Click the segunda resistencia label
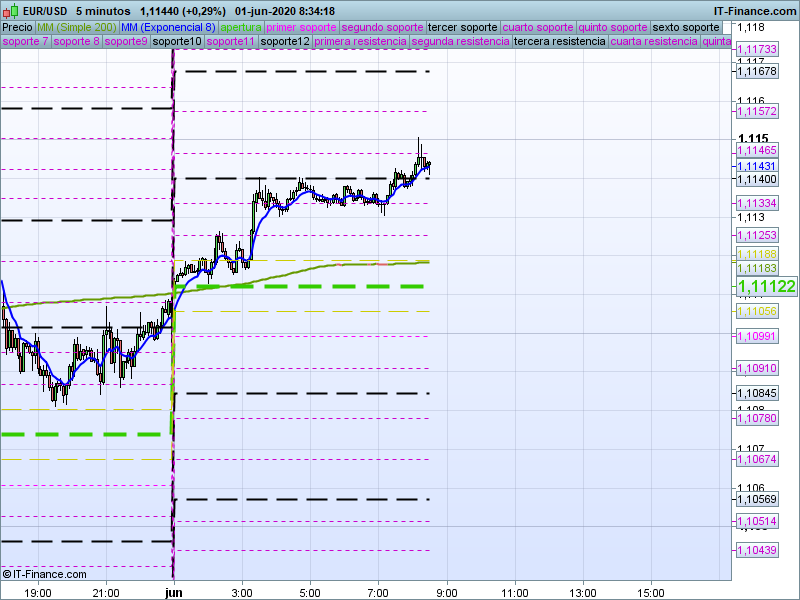This screenshot has height=600, width=800. pyautogui.click(x=460, y=41)
